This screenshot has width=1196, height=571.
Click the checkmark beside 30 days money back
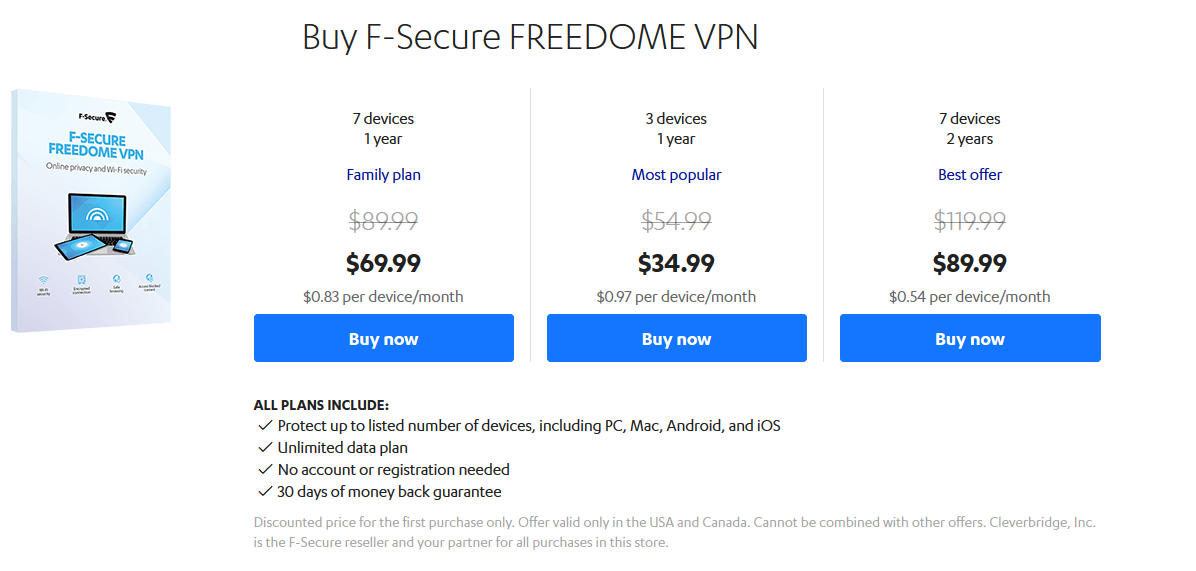[265, 491]
